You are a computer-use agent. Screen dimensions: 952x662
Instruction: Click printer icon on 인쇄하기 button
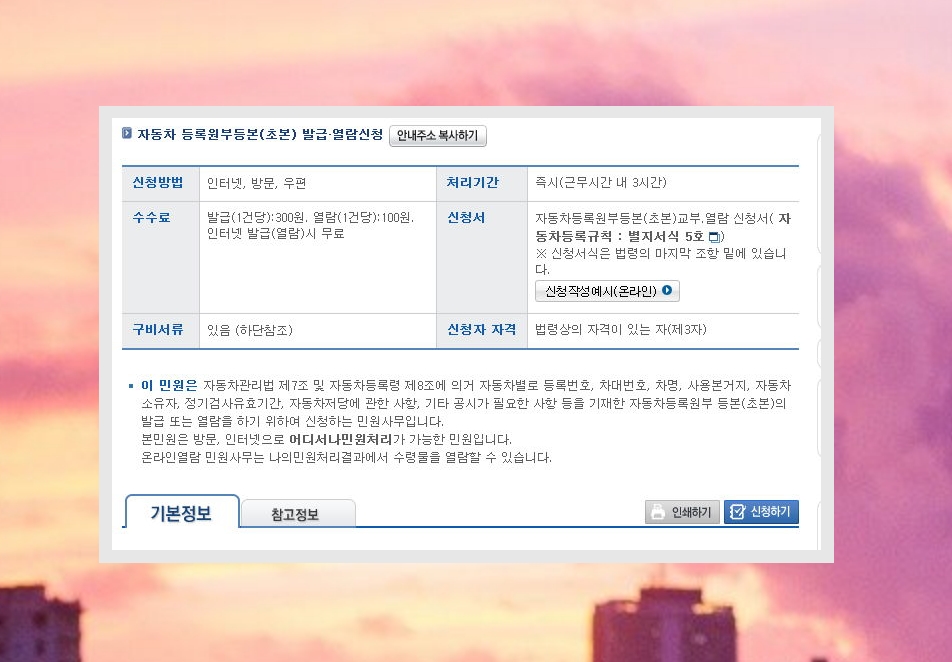point(658,512)
